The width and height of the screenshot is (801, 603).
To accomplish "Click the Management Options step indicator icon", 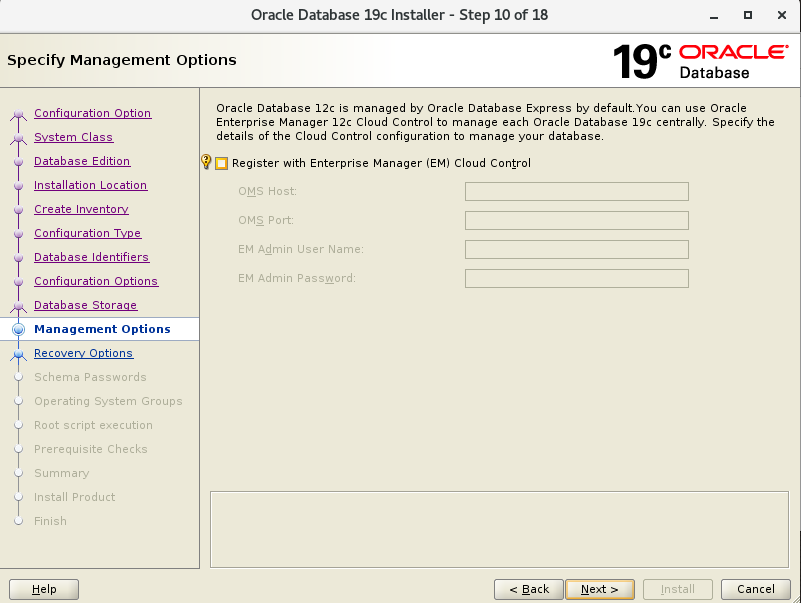I will [20, 329].
